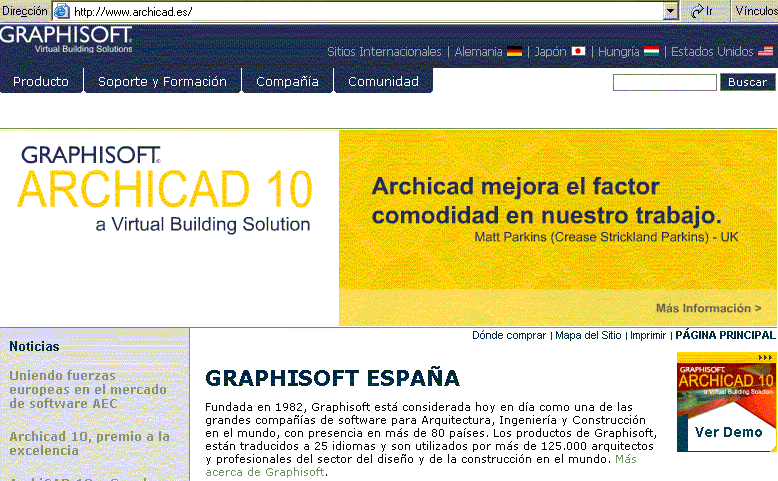Click the Graphisoft logo in header
This screenshot has height=481, width=778.
click(x=66, y=40)
